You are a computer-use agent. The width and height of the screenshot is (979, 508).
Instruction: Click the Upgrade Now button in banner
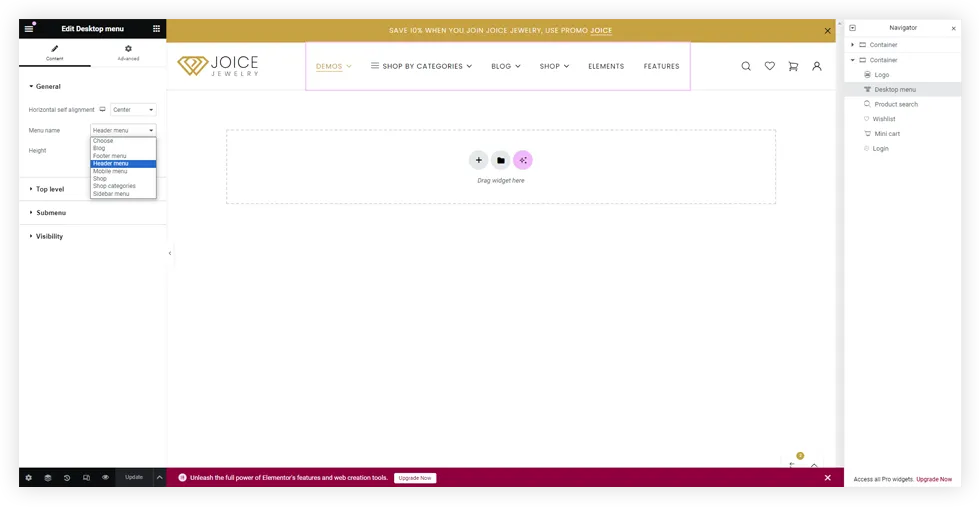pos(414,478)
